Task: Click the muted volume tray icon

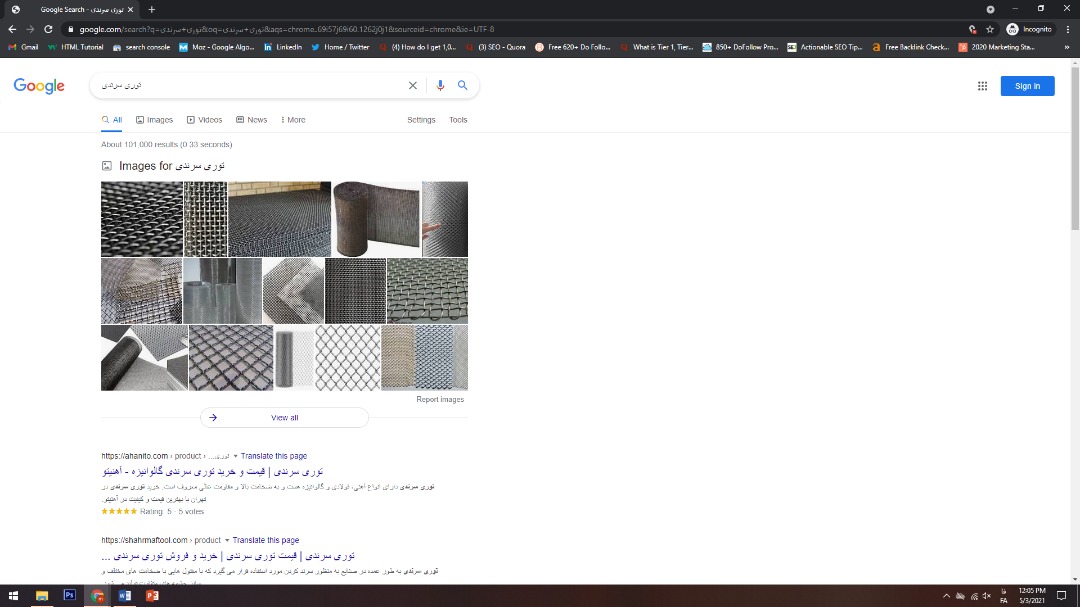Action: pos(987,596)
